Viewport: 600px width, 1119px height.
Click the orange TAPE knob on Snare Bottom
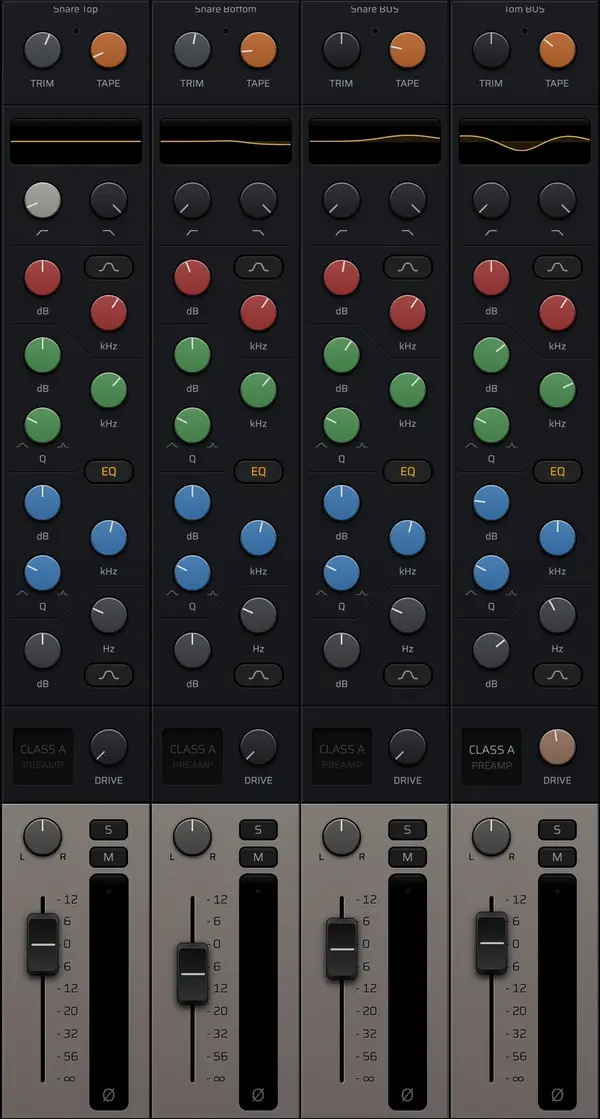(258, 50)
